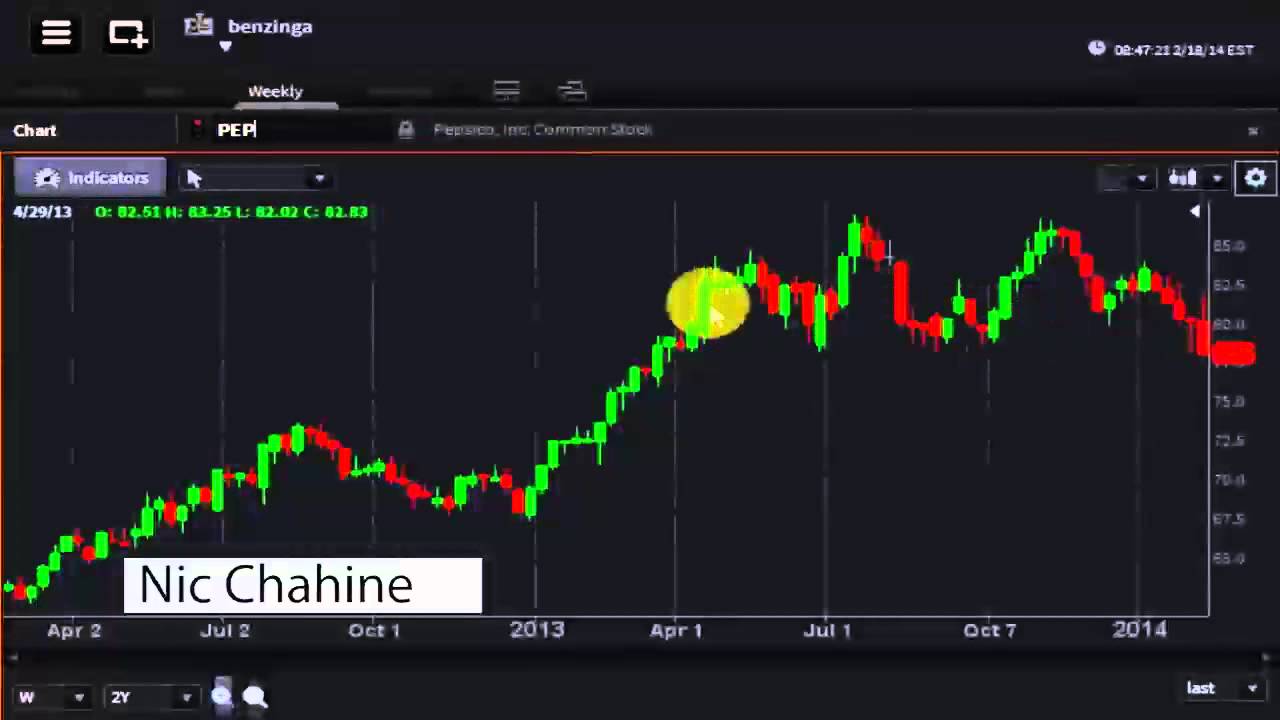The image size is (1280, 720).
Task: Click the Apr 2 date axis label
Action: [74, 630]
